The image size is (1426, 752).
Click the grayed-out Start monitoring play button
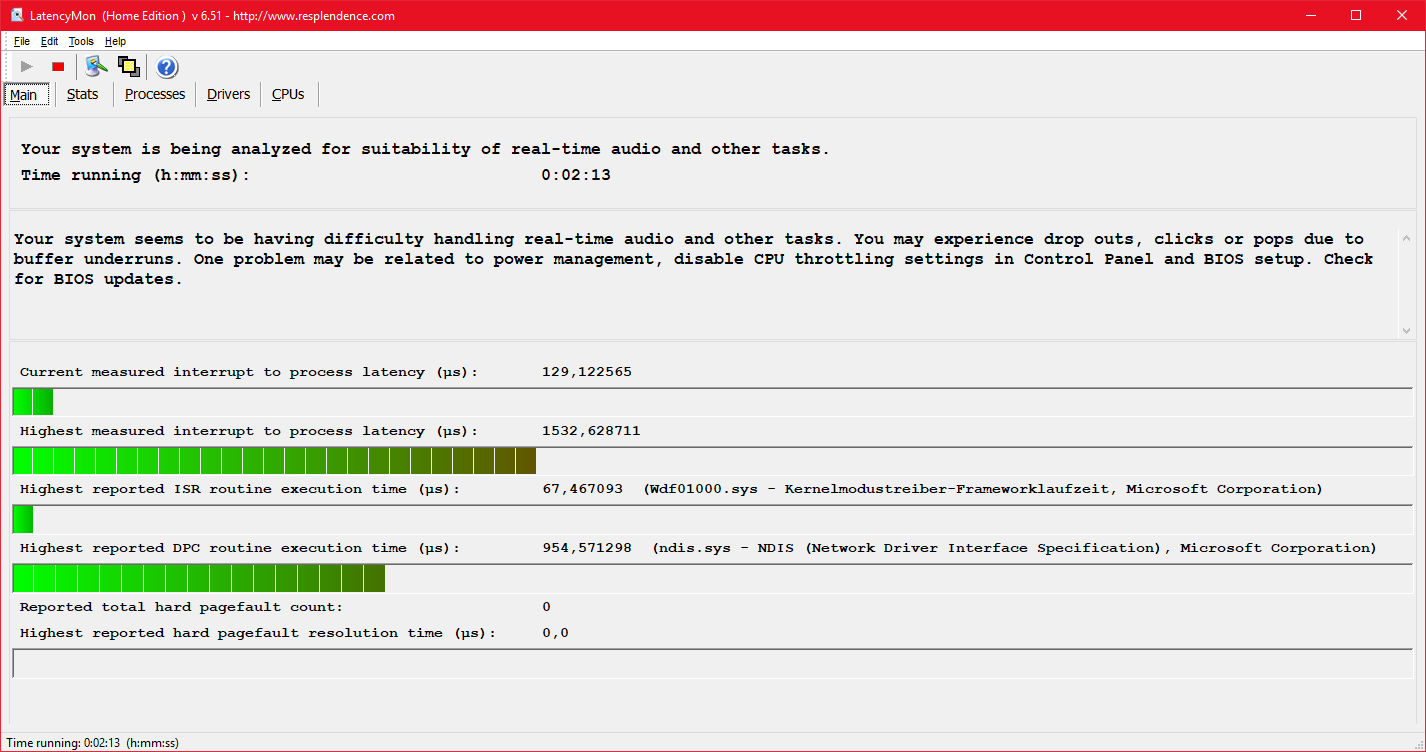click(27, 67)
